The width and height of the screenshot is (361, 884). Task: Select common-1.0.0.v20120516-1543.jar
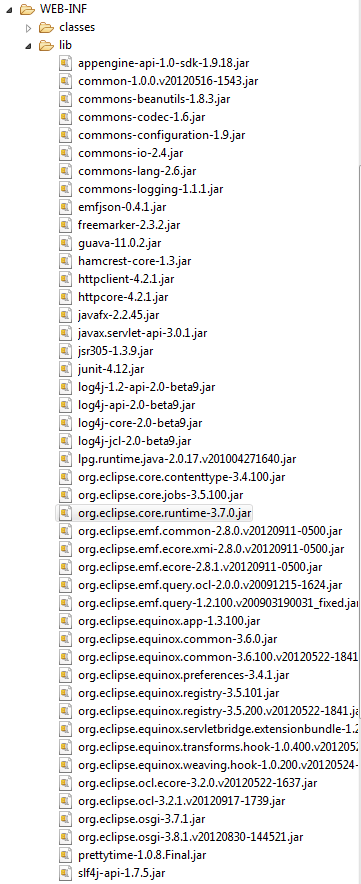coord(168,81)
